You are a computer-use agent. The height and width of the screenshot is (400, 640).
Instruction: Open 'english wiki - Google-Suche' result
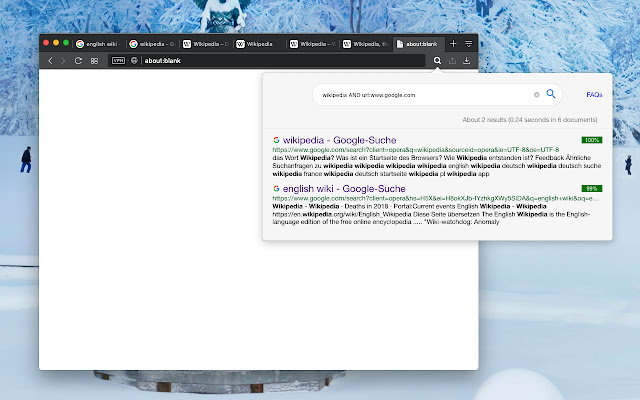click(x=344, y=189)
